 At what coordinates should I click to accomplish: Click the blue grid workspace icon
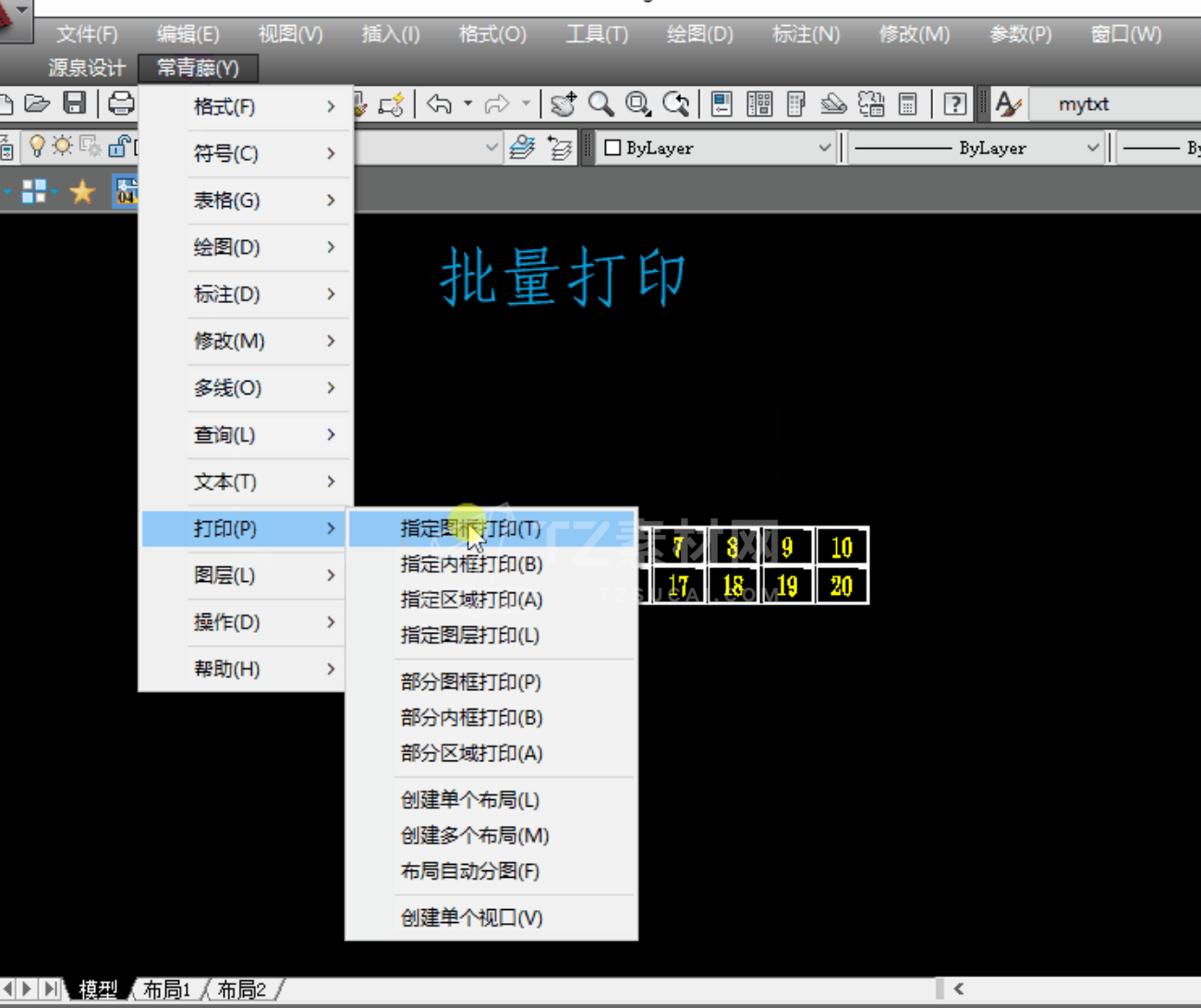tap(34, 192)
